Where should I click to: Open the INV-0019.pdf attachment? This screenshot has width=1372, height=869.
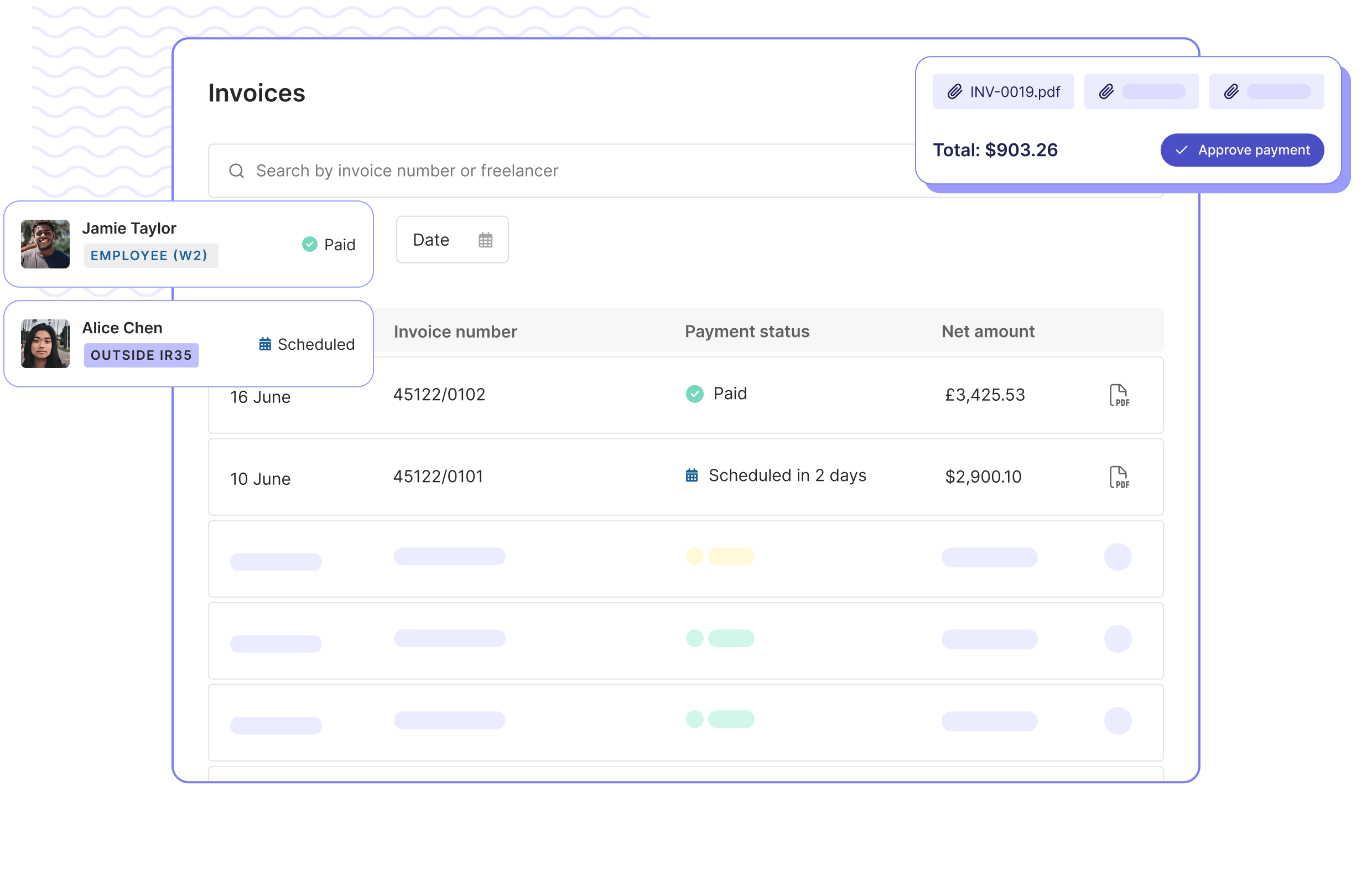[x=1014, y=92]
